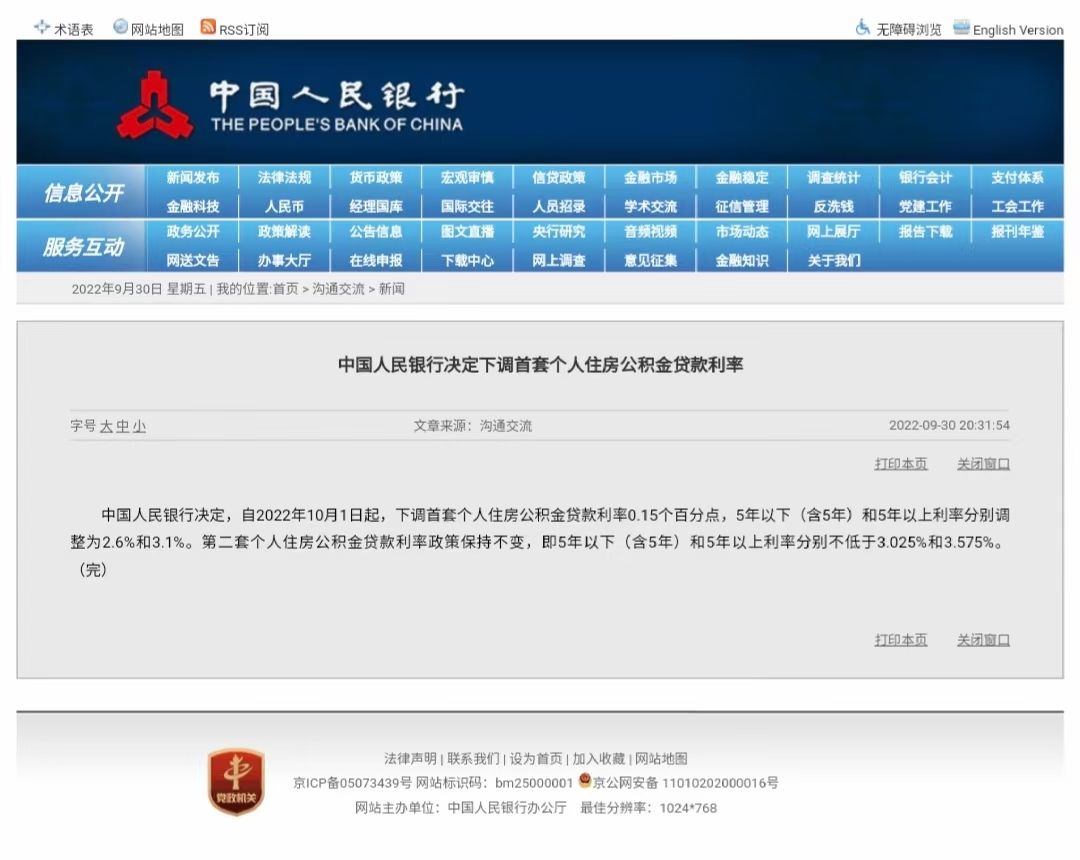Open the 反洗钱 menu item
Image resolution: width=1080 pixels, height=860 pixels.
(x=833, y=207)
